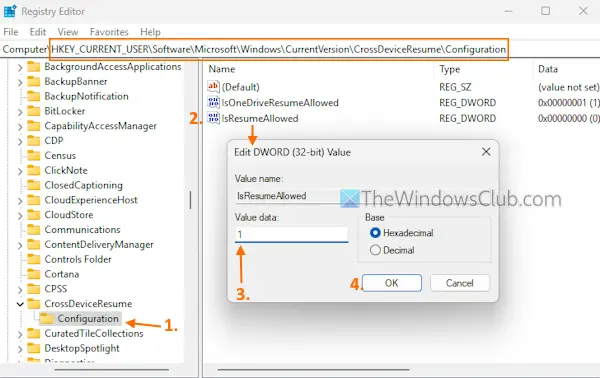This screenshot has width=600, height=378.
Task: Click the data cell 0x00000001 (1)
Action: (x=569, y=103)
